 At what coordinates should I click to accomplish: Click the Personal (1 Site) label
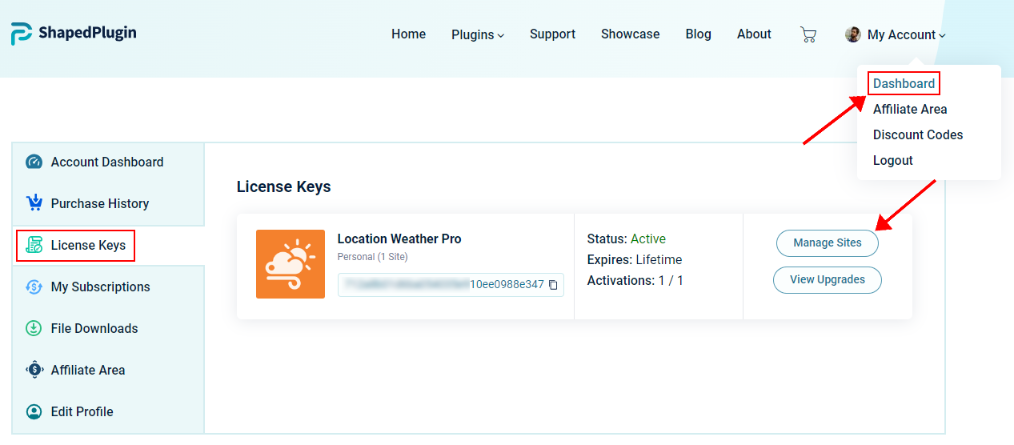(x=372, y=257)
